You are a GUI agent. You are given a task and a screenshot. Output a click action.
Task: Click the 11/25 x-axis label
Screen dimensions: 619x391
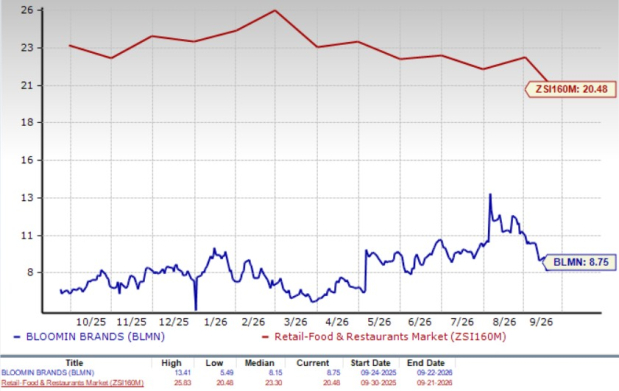point(131,322)
